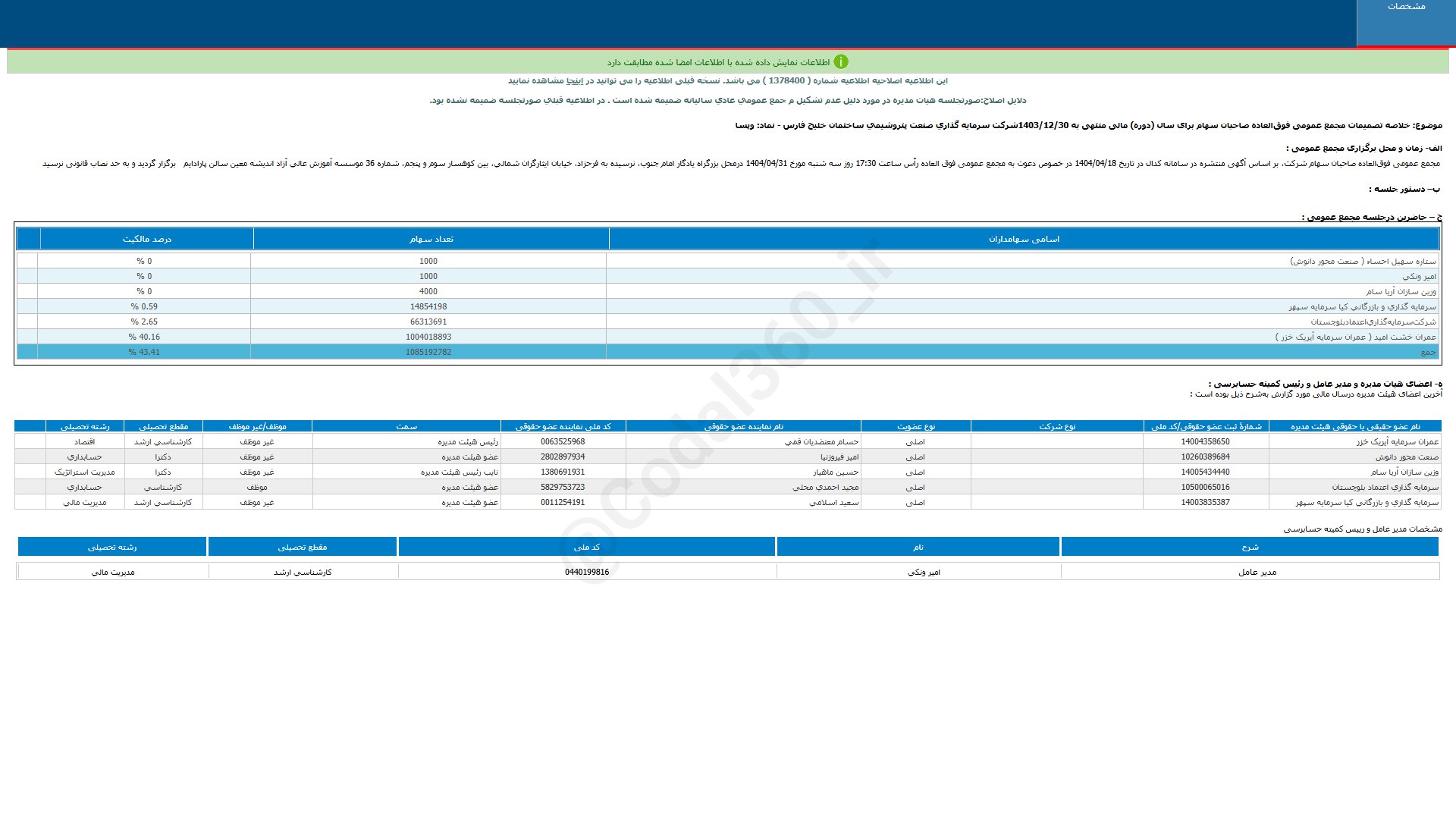Click representative حسین ماهیار
The width and height of the screenshot is (1456, 819).
[x=836, y=472]
